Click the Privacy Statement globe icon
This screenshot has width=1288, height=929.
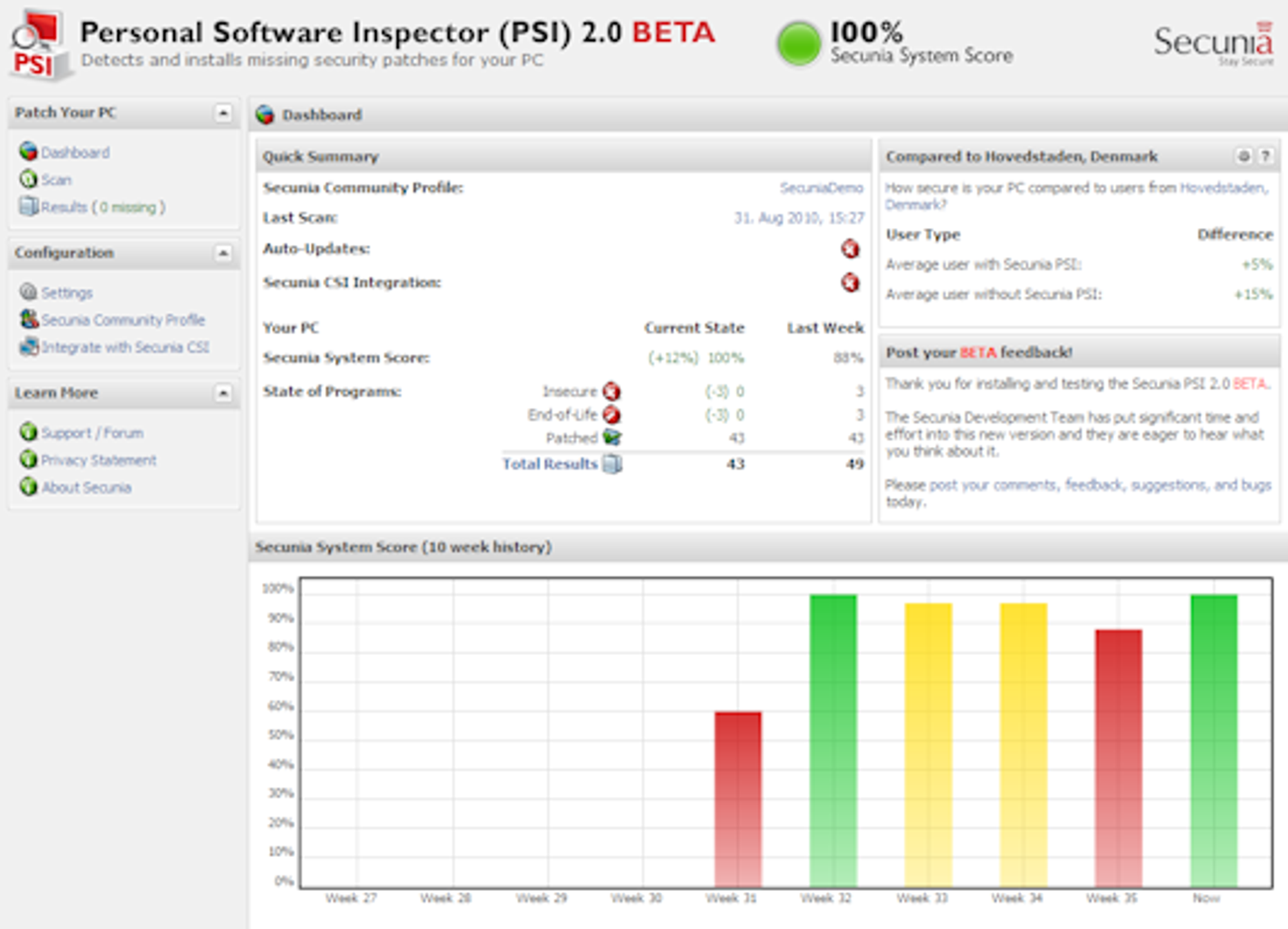[28, 459]
